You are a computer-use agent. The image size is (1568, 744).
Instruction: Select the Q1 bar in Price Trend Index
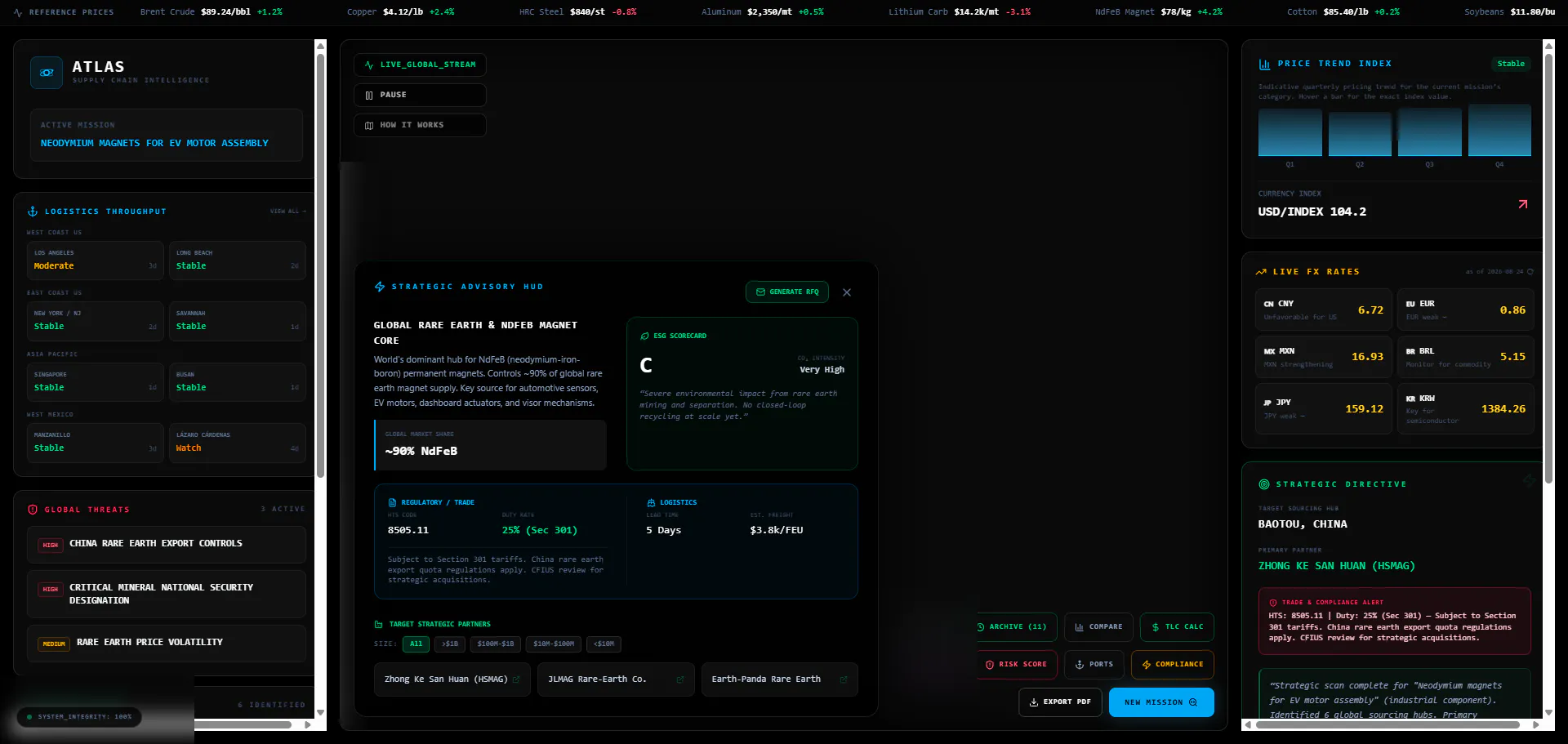click(x=1290, y=133)
